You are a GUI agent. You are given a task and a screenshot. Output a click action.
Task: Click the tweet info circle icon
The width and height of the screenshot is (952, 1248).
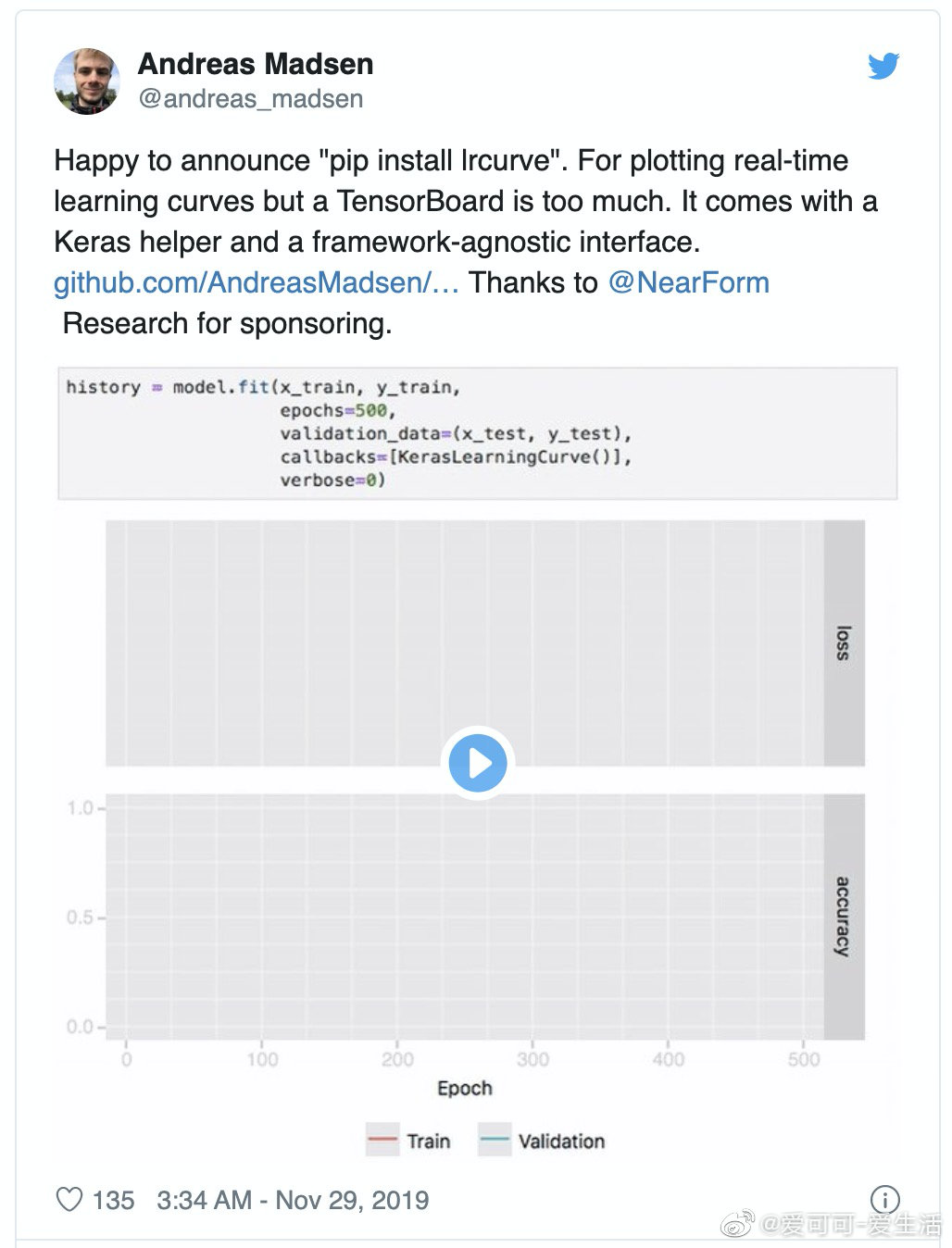point(884,1200)
